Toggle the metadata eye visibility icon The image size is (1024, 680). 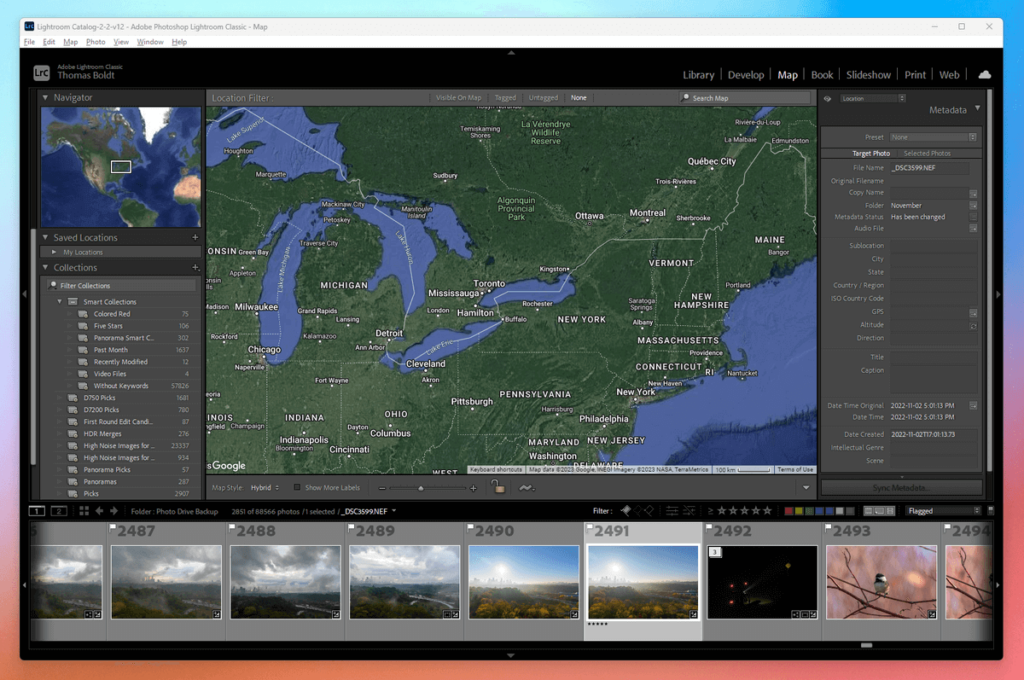[827, 99]
